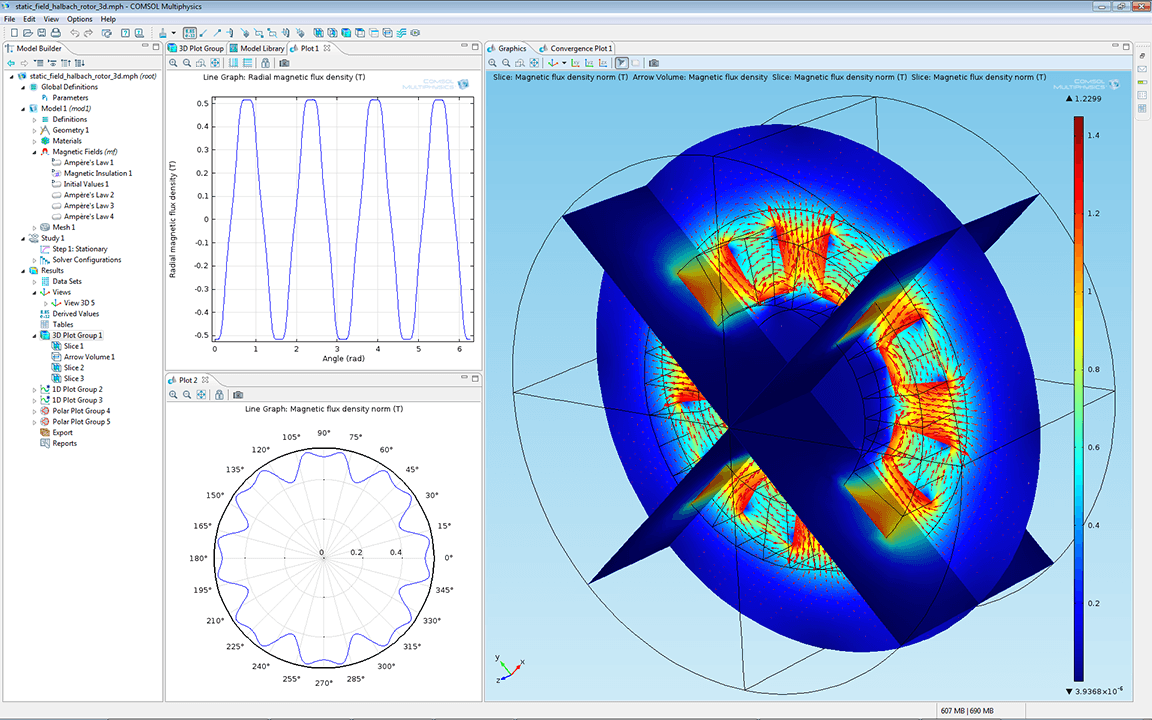
Task: Open the Options menu
Action: click(x=80, y=19)
